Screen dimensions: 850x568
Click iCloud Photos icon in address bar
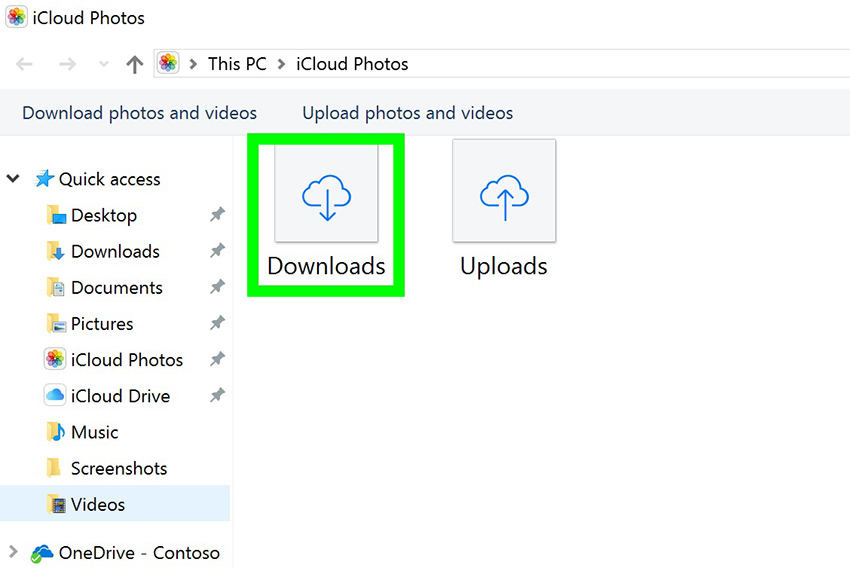pos(168,63)
